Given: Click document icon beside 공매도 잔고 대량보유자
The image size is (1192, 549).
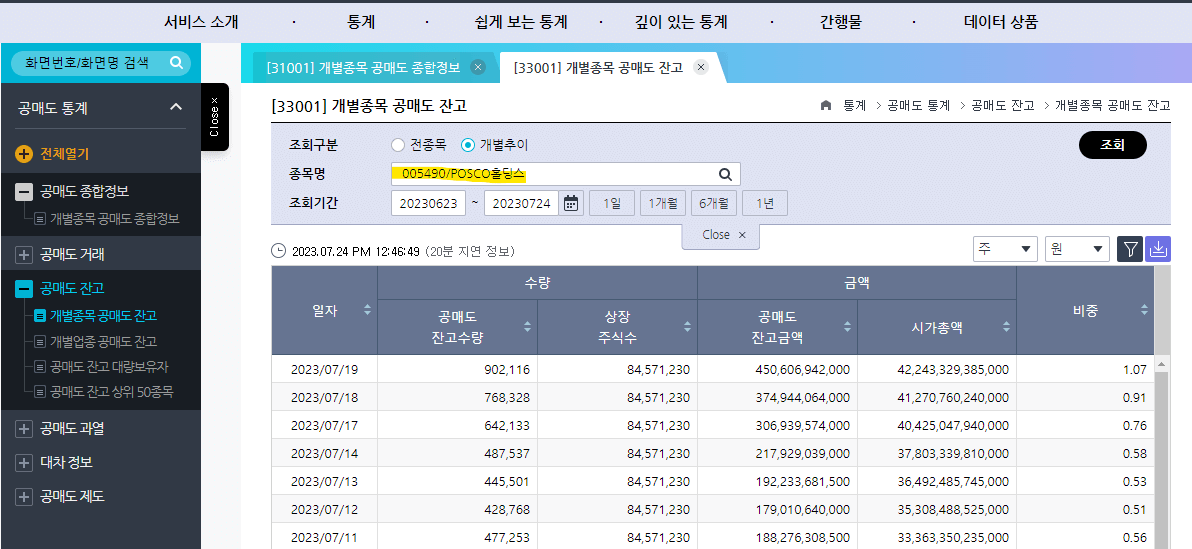Looking at the screenshot, I should [x=40, y=367].
